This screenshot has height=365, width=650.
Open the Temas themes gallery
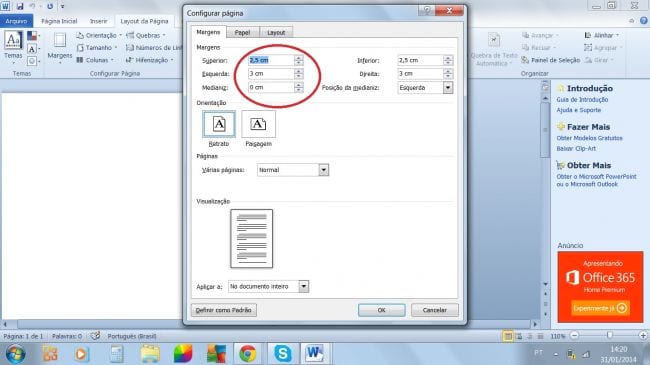click(x=13, y=47)
